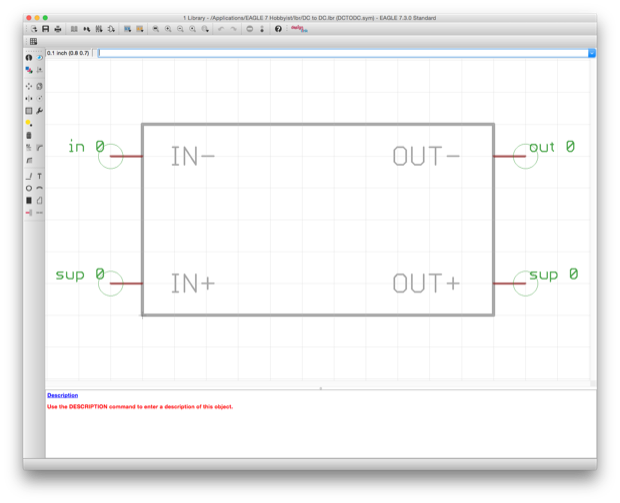Select the Mirror tool

tap(29, 98)
